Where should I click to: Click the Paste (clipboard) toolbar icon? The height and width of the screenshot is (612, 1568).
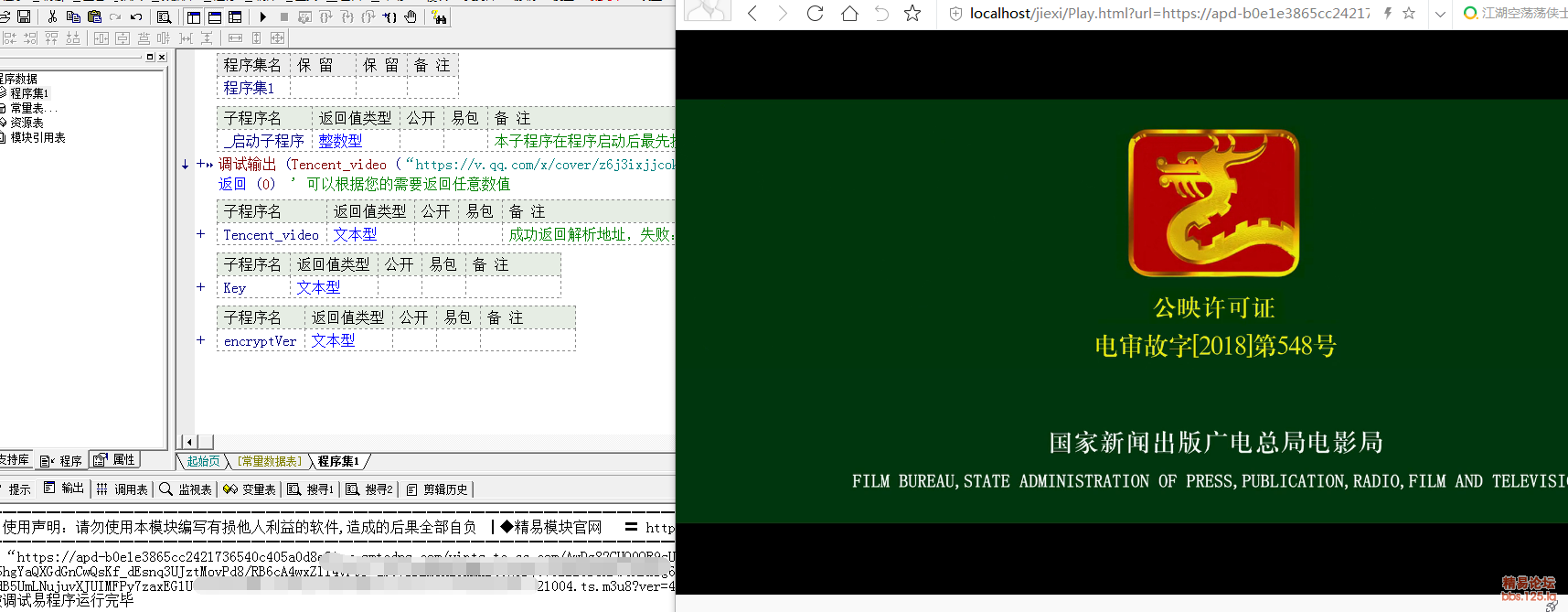(x=94, y=16)
